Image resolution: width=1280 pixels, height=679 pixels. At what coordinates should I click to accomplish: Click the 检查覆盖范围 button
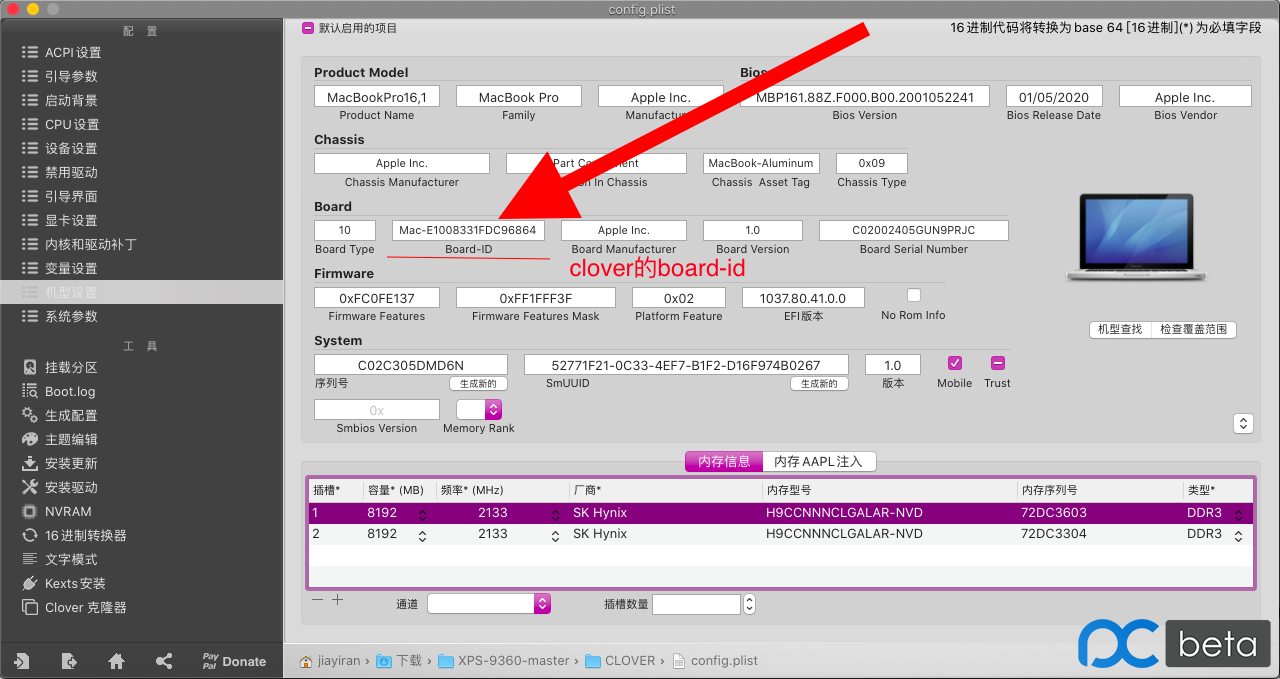tap(1193, 329)
